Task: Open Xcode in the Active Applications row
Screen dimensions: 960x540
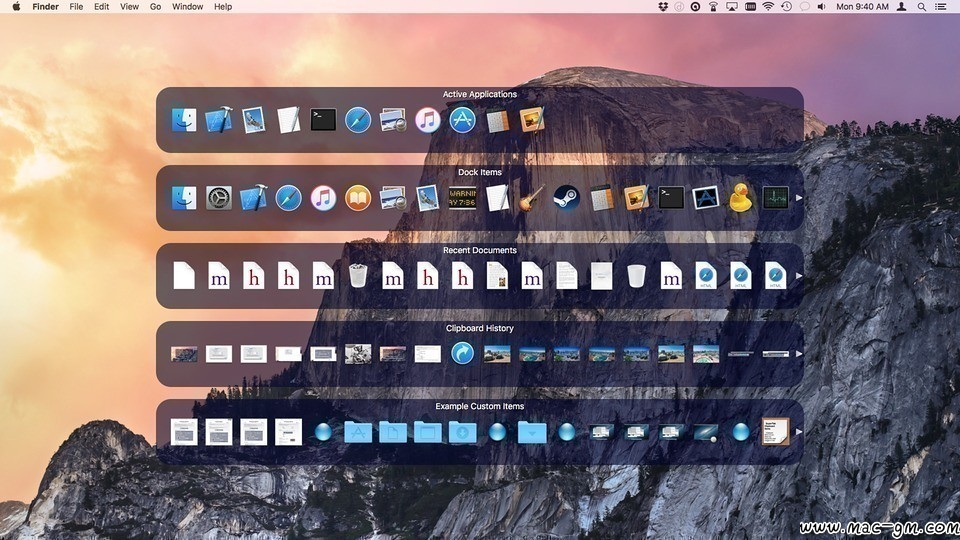Action: pyautogui.click(x=219, y=120)
